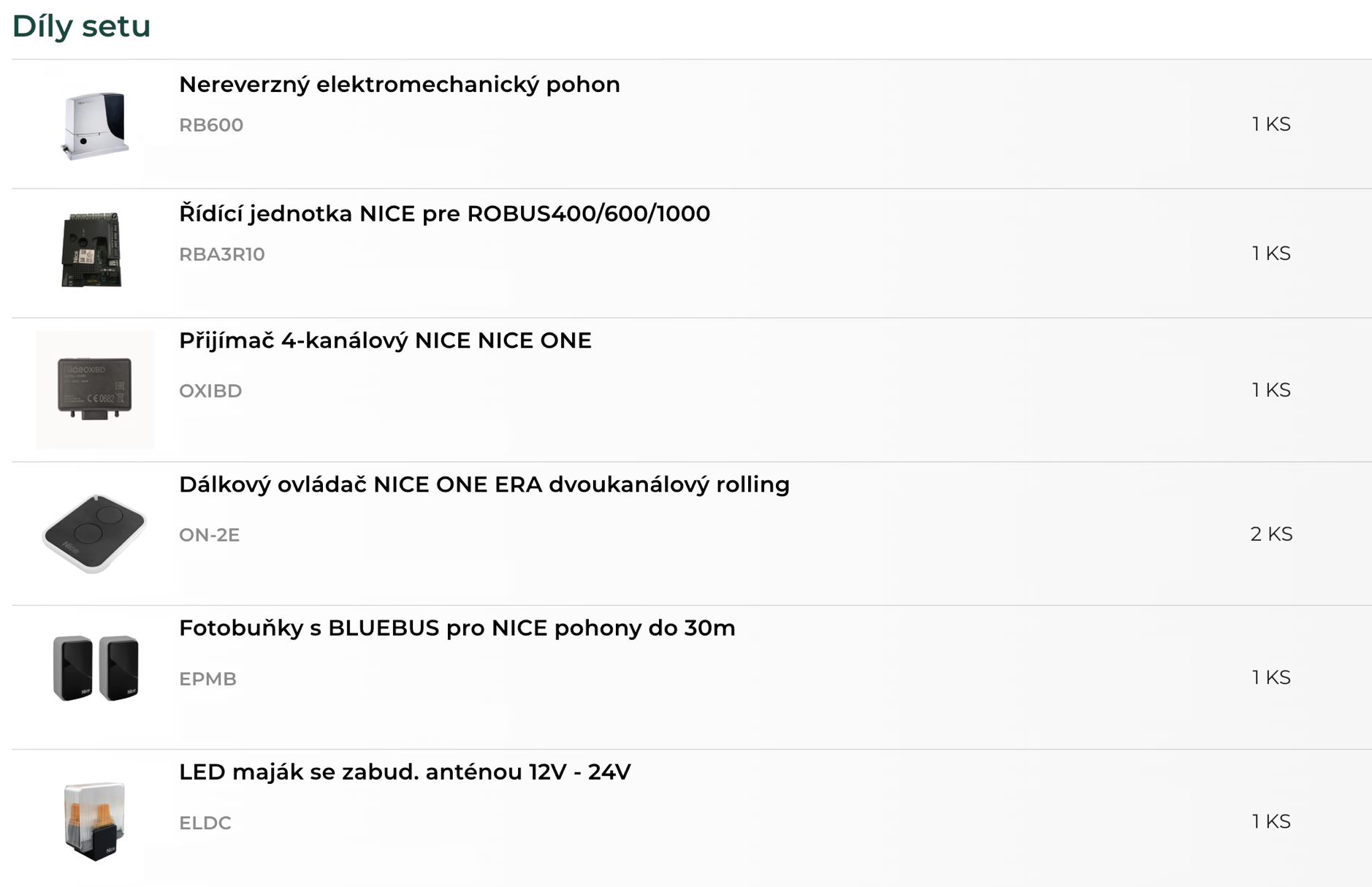Click the ON-2E product code
This screenshot has height=887, width=1372.
209,535
